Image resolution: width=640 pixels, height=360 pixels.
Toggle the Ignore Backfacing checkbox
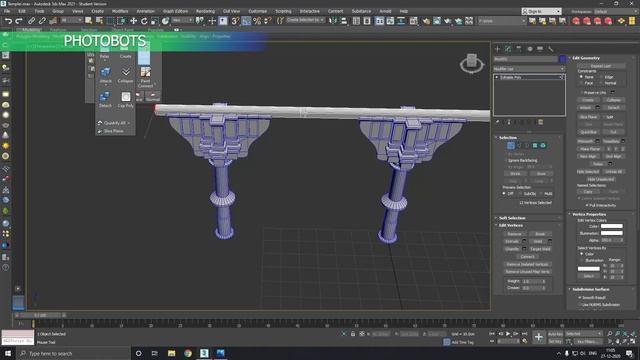coord(506,160)
